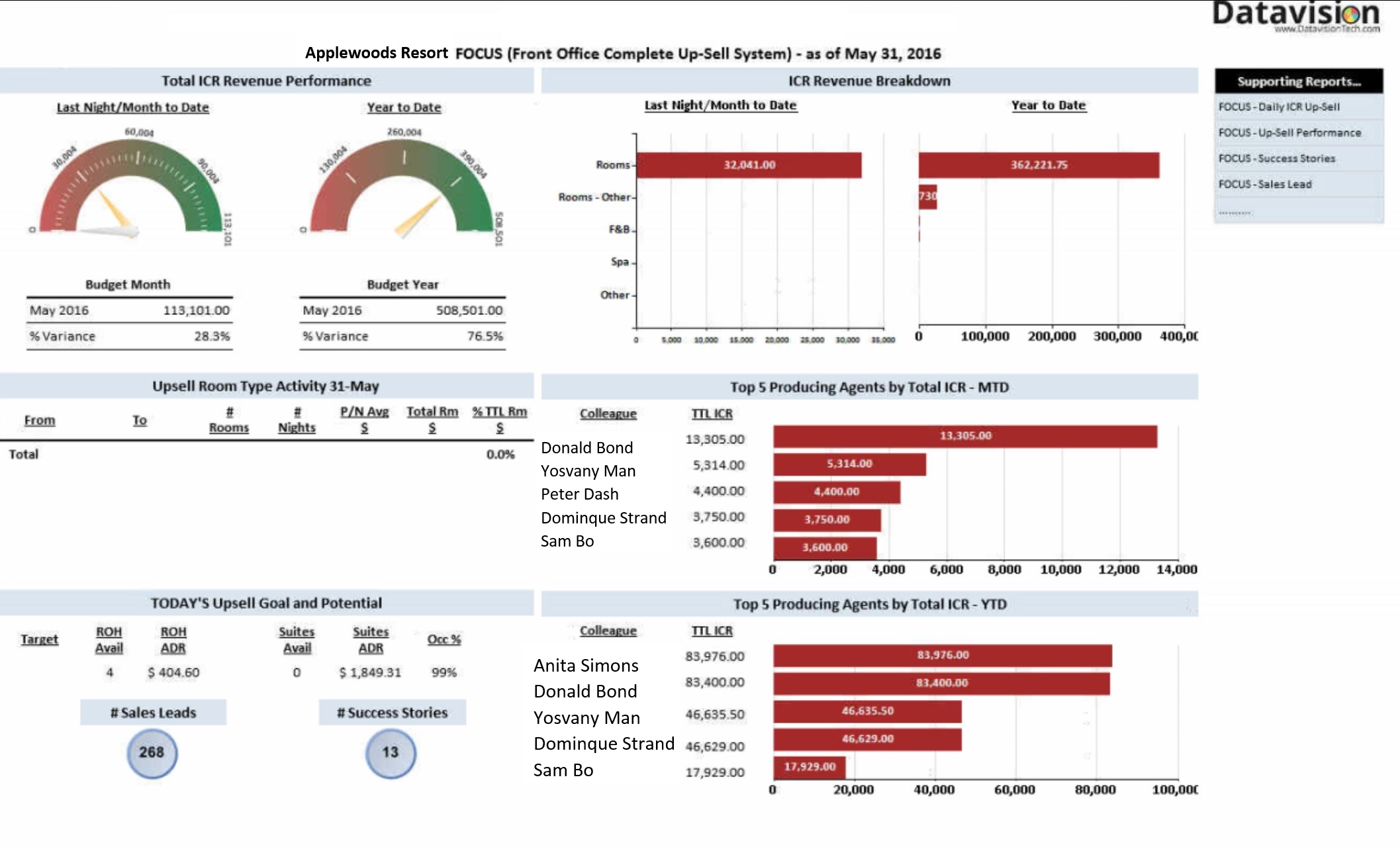Open the FOCUS - Daily ICR Up-Sell report
Screen dimensions: 1400x849
tap(1279, 107)
